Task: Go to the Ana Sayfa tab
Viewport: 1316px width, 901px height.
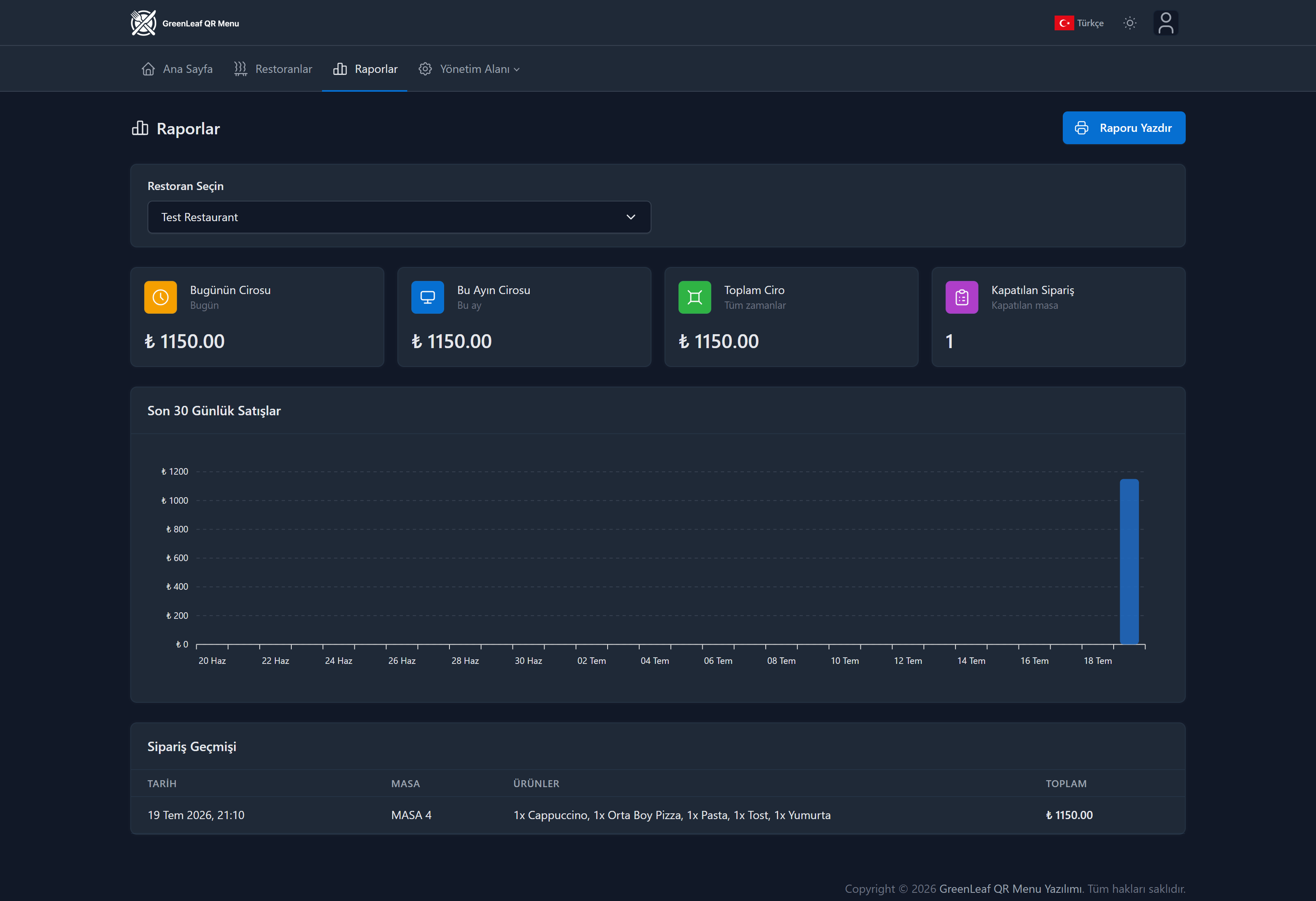Action: tap(177, 69)
